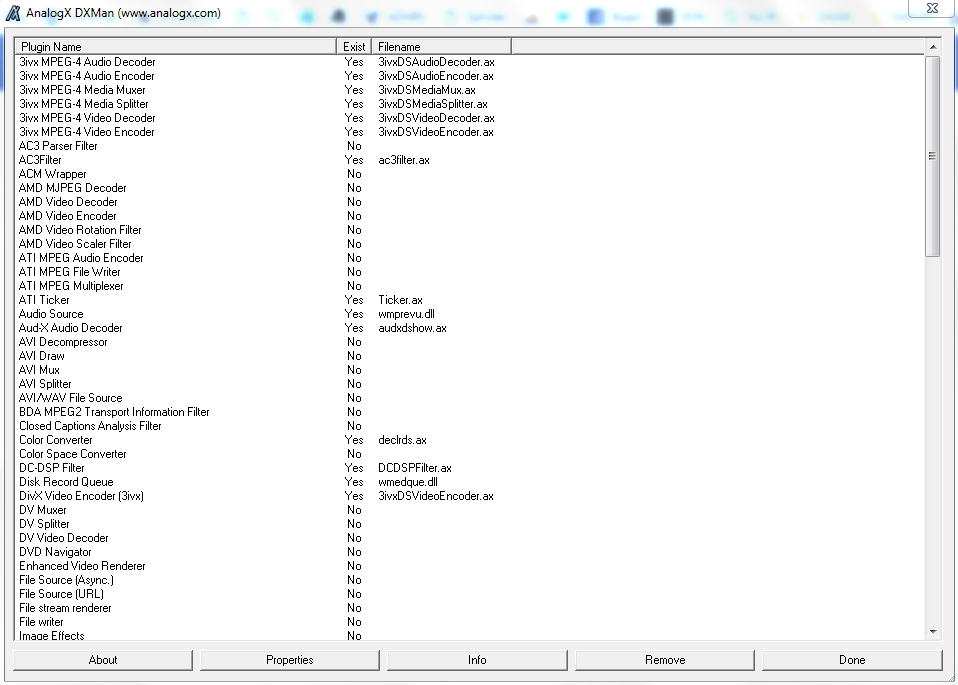Click the Remove button
The image size is (958, 685).
pos(665,660)
